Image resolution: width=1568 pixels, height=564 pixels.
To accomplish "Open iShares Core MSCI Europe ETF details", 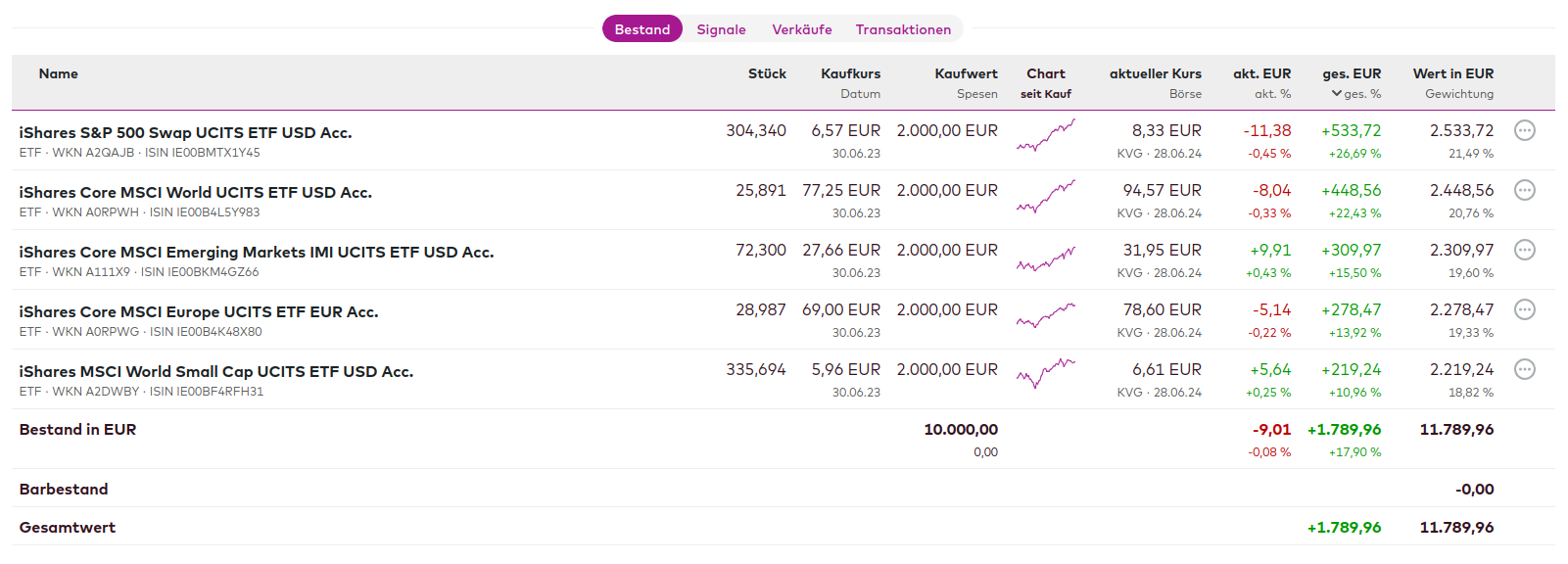I will click(198, 312).
